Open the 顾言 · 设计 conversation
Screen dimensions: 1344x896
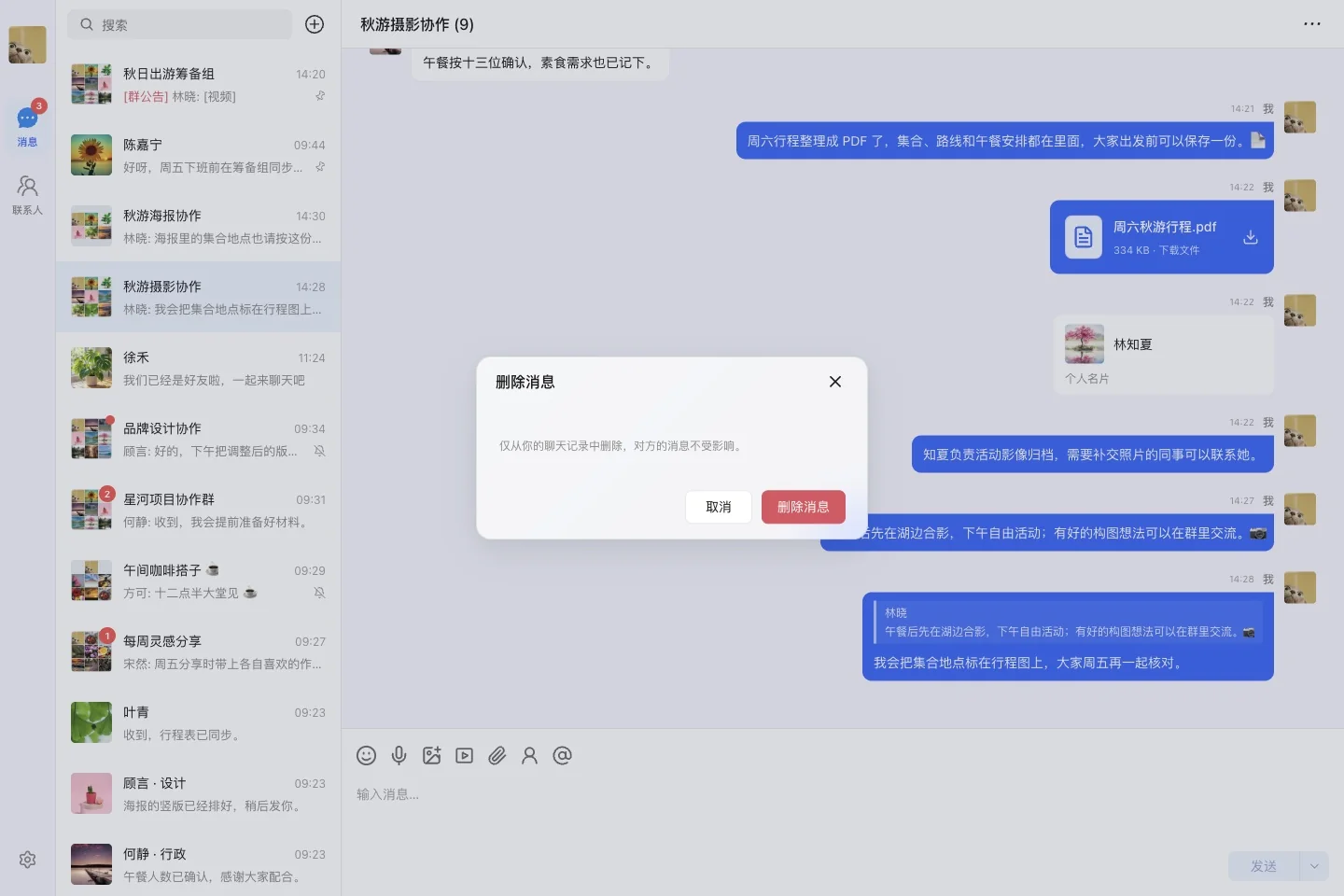(x=198, y=793)
